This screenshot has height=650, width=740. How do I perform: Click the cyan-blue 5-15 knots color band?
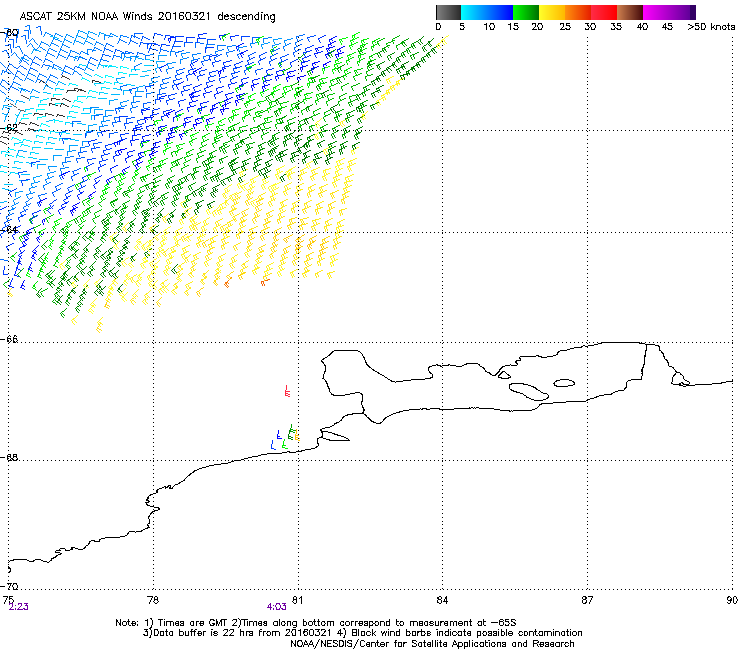487,12
